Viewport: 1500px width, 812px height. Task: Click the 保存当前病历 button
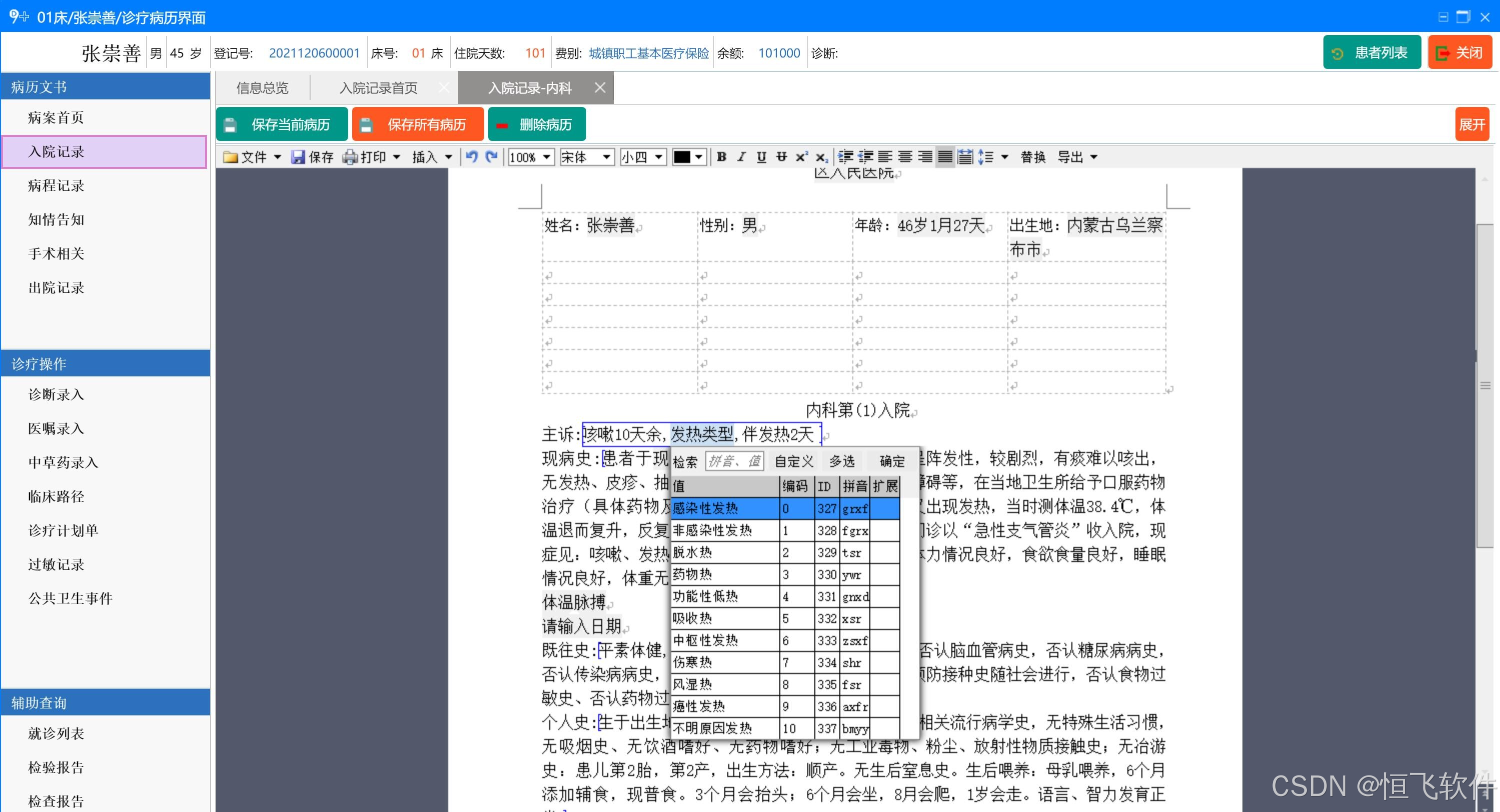coord(282,124)
